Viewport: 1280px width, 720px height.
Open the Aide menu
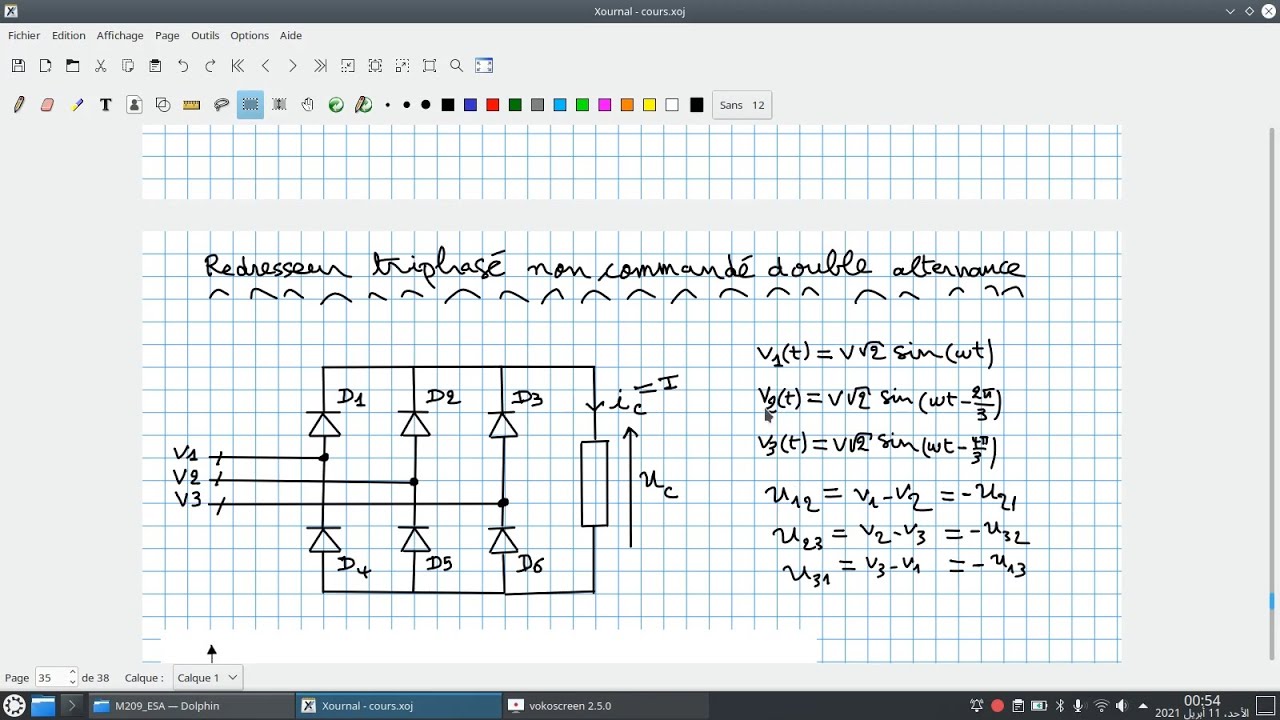point(291,35)
